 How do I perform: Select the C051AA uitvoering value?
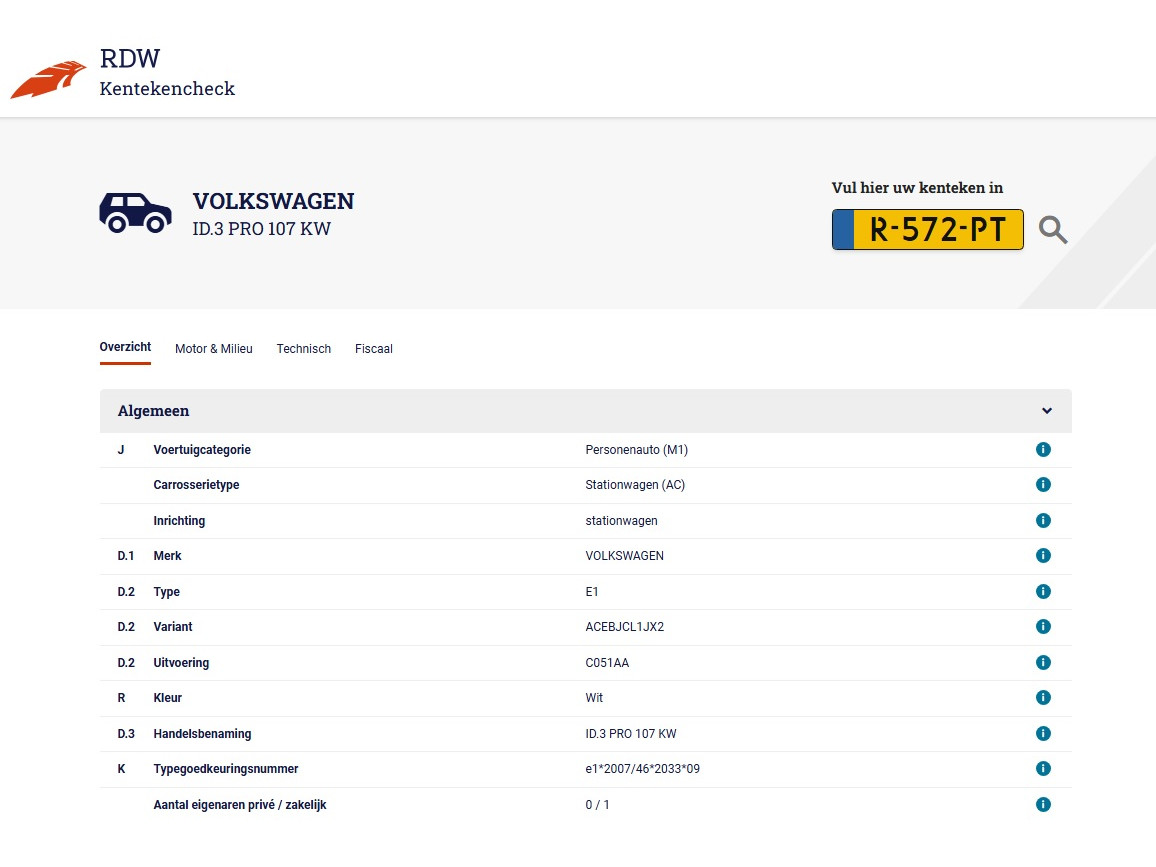tap(607, 663)
